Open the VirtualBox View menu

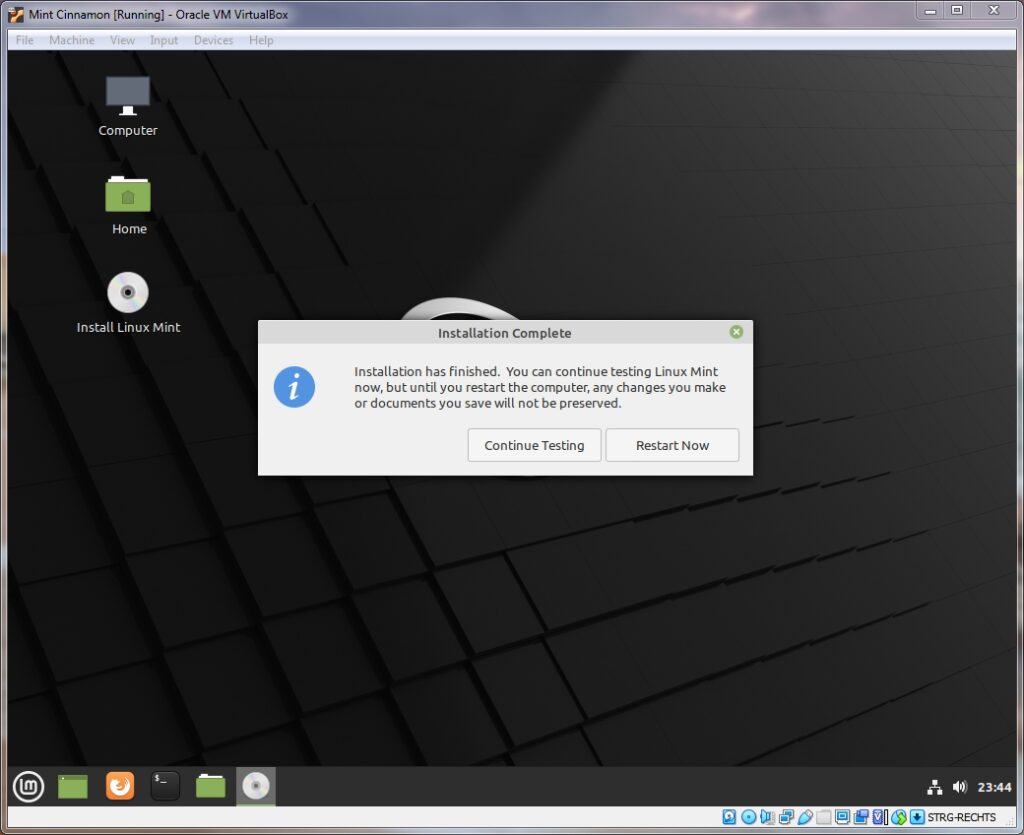(x=122, y=40)
